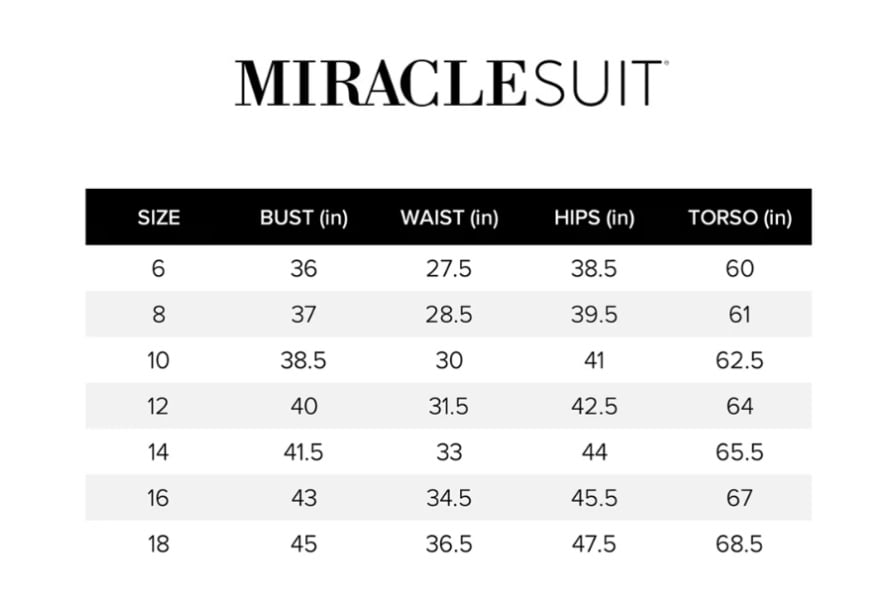
Task: Click the 68.5 torso measurement
Action: tap(739, 544)
